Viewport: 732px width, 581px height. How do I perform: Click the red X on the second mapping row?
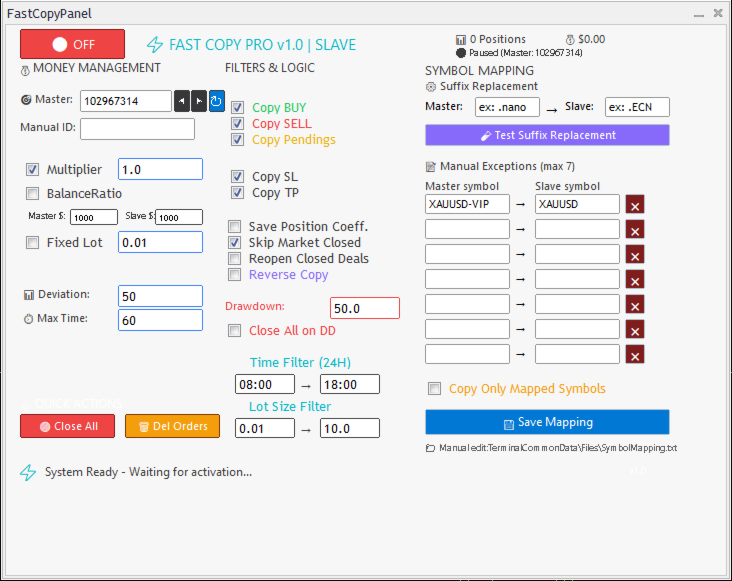[x=635, y=230]
